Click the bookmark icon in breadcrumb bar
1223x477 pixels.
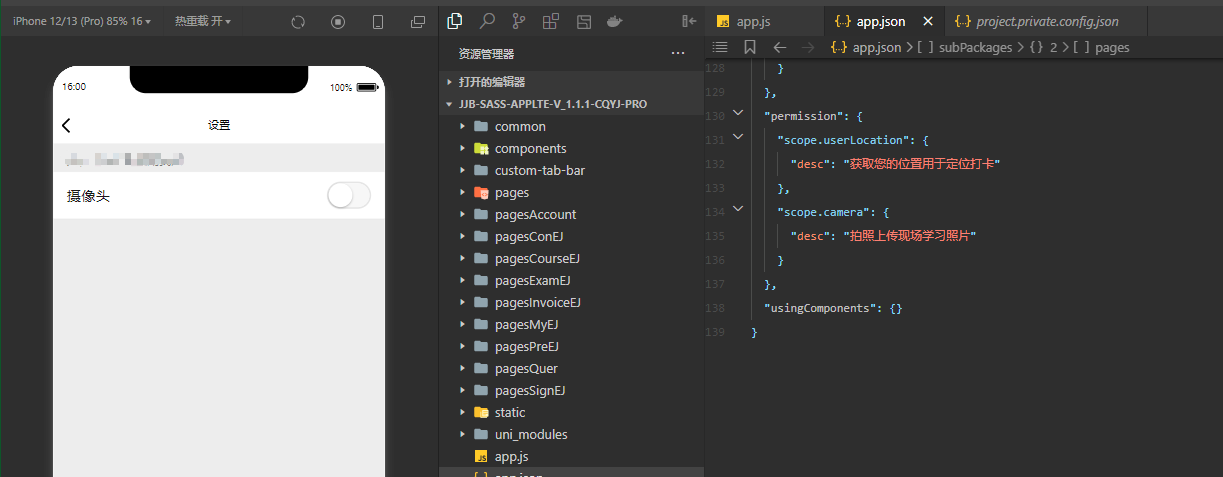click(x=750, y=47)
